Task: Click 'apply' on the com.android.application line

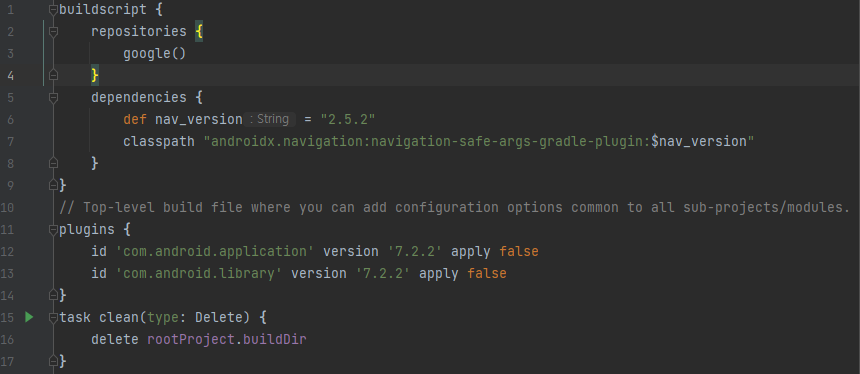Action: pyautogui.click(x=471, y=251)
